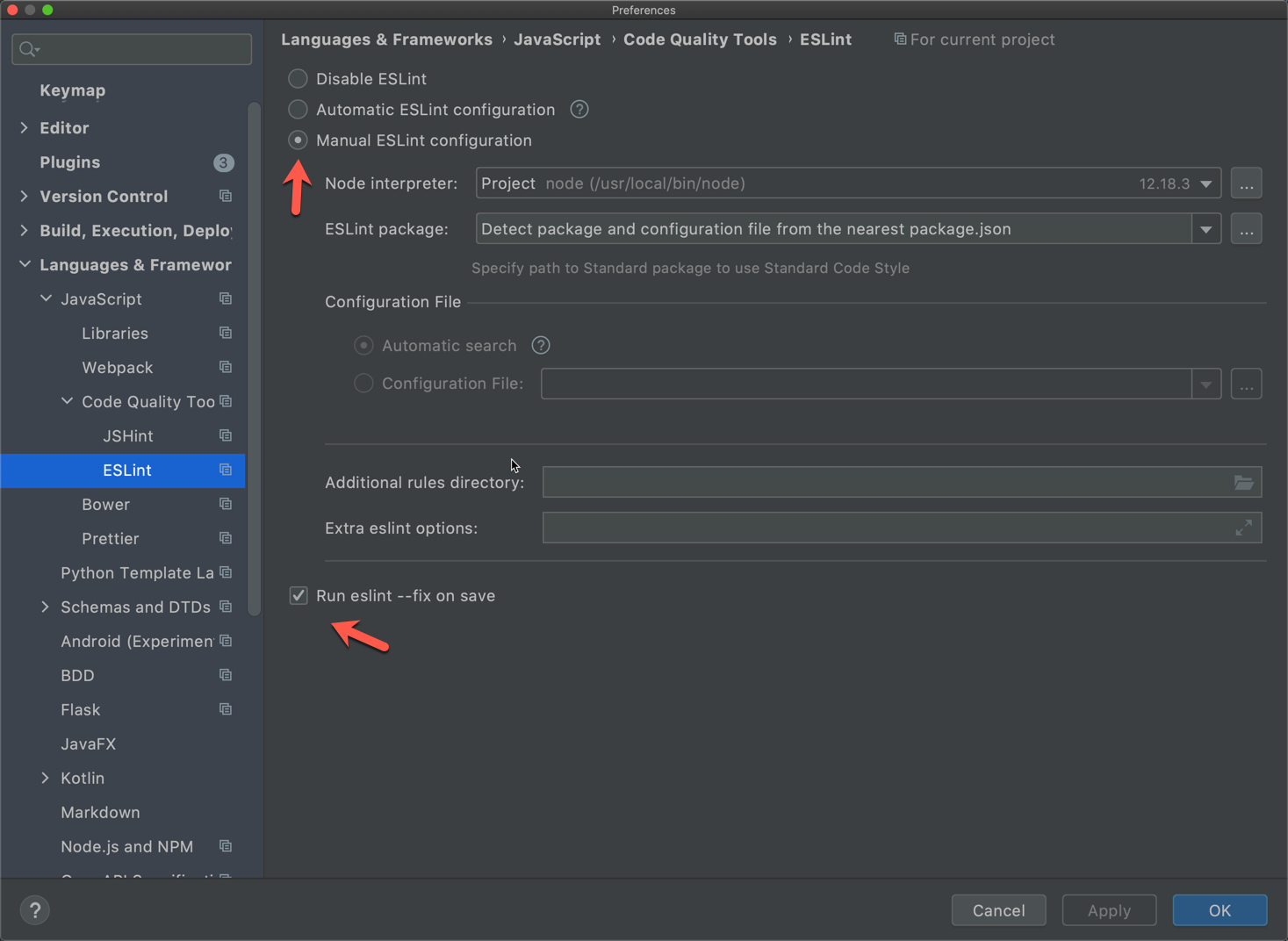Click the project-level icon beside Version Control
1288x941 pixels.
[x=226, y=197]
